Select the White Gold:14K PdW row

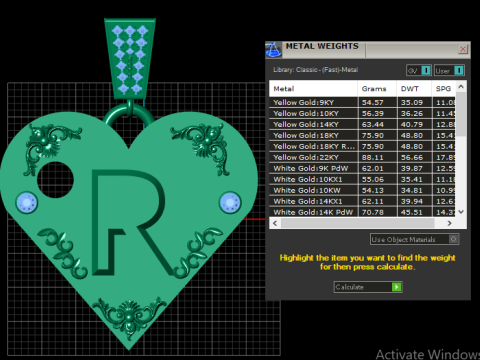click(362, 212)
